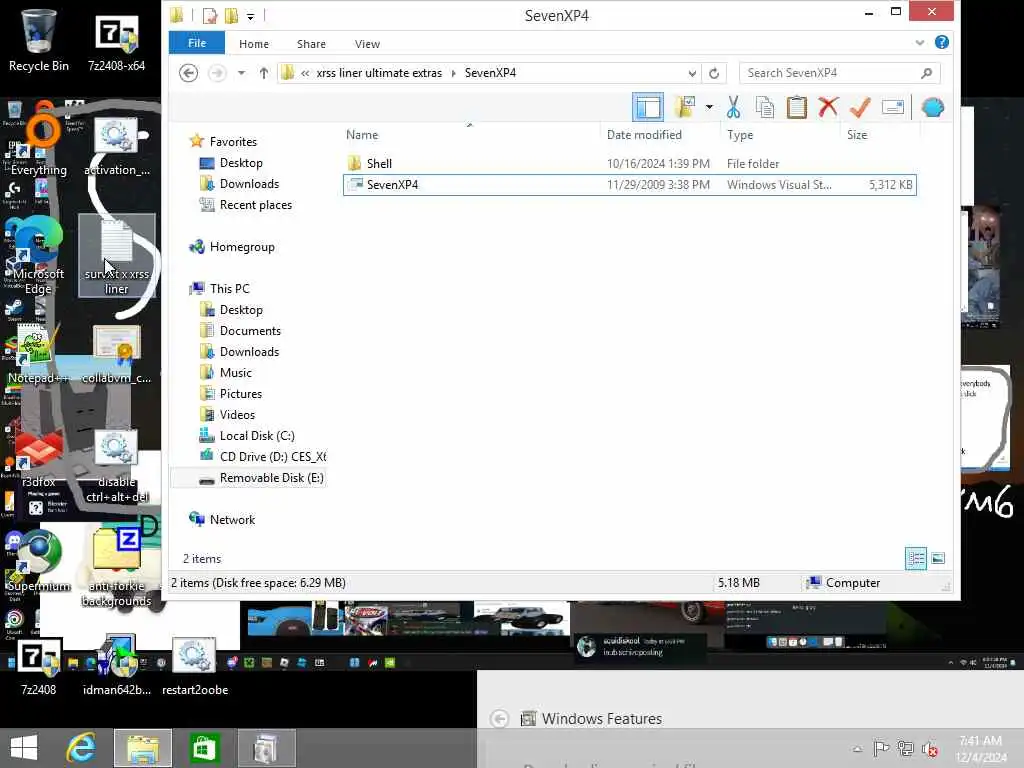Open the folder options toolbar icon

(x=685, y=107)
